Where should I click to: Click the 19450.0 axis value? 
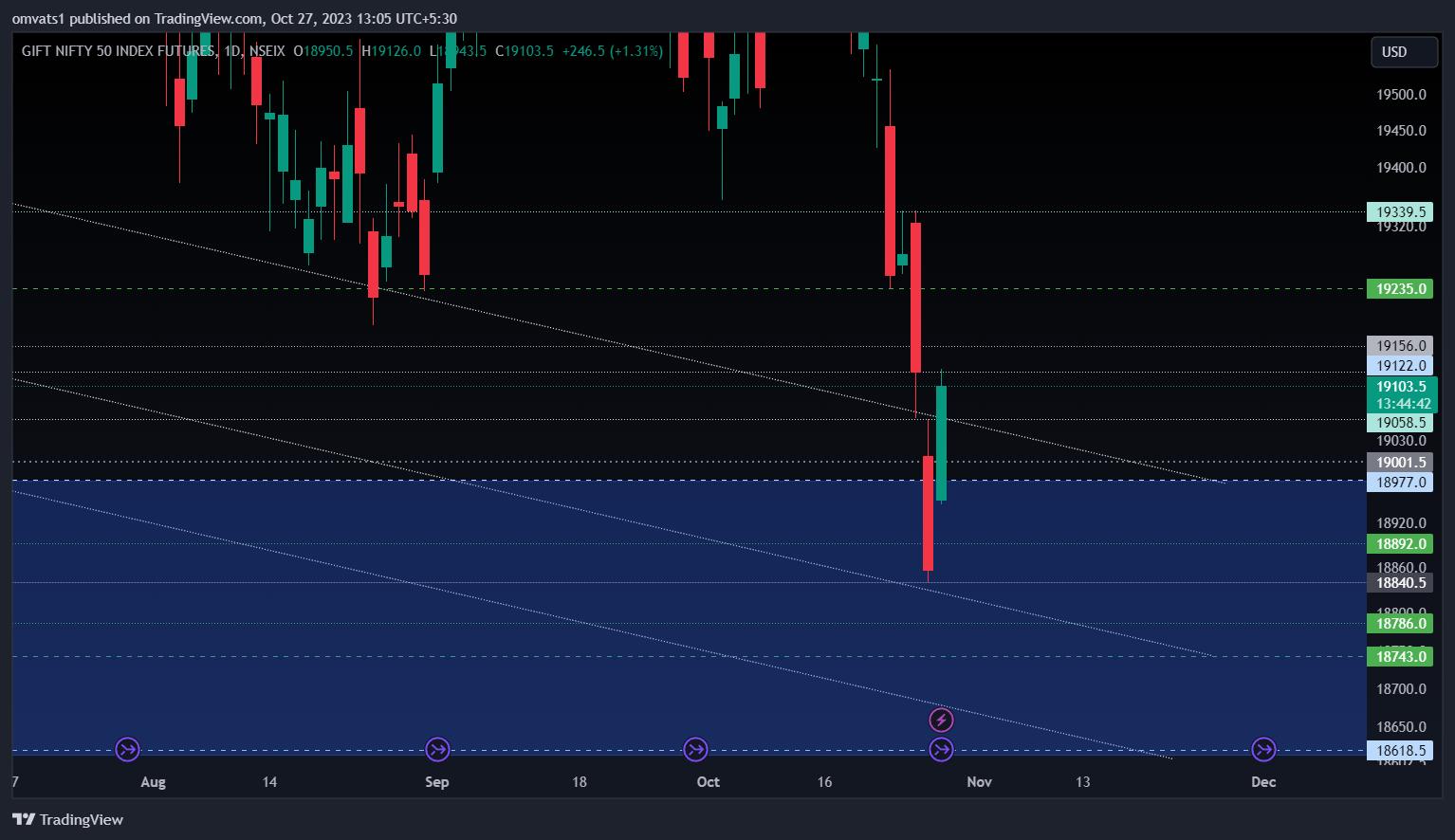[x=1401, y=131]
